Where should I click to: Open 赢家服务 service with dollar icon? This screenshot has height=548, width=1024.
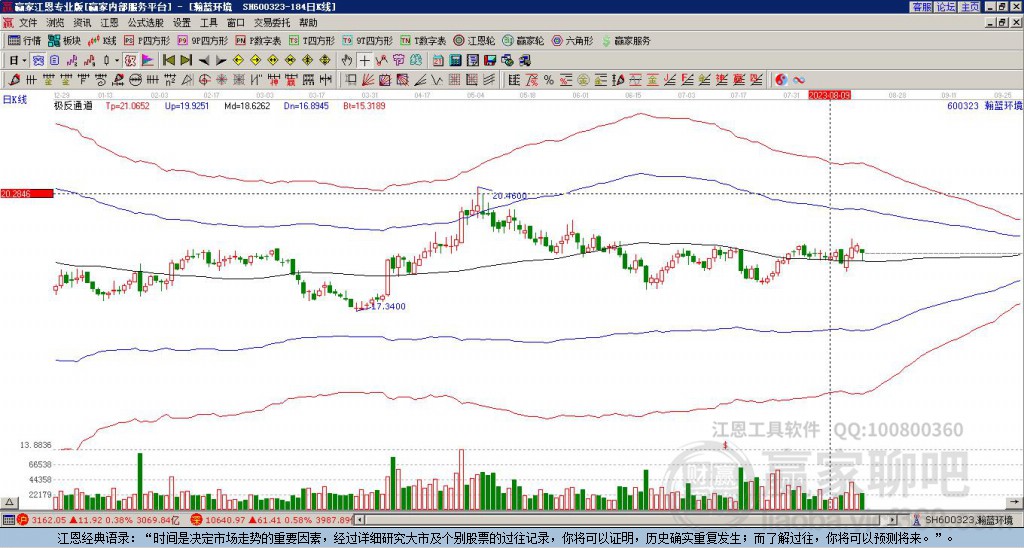pyautogui.click(x=626, y=40)
